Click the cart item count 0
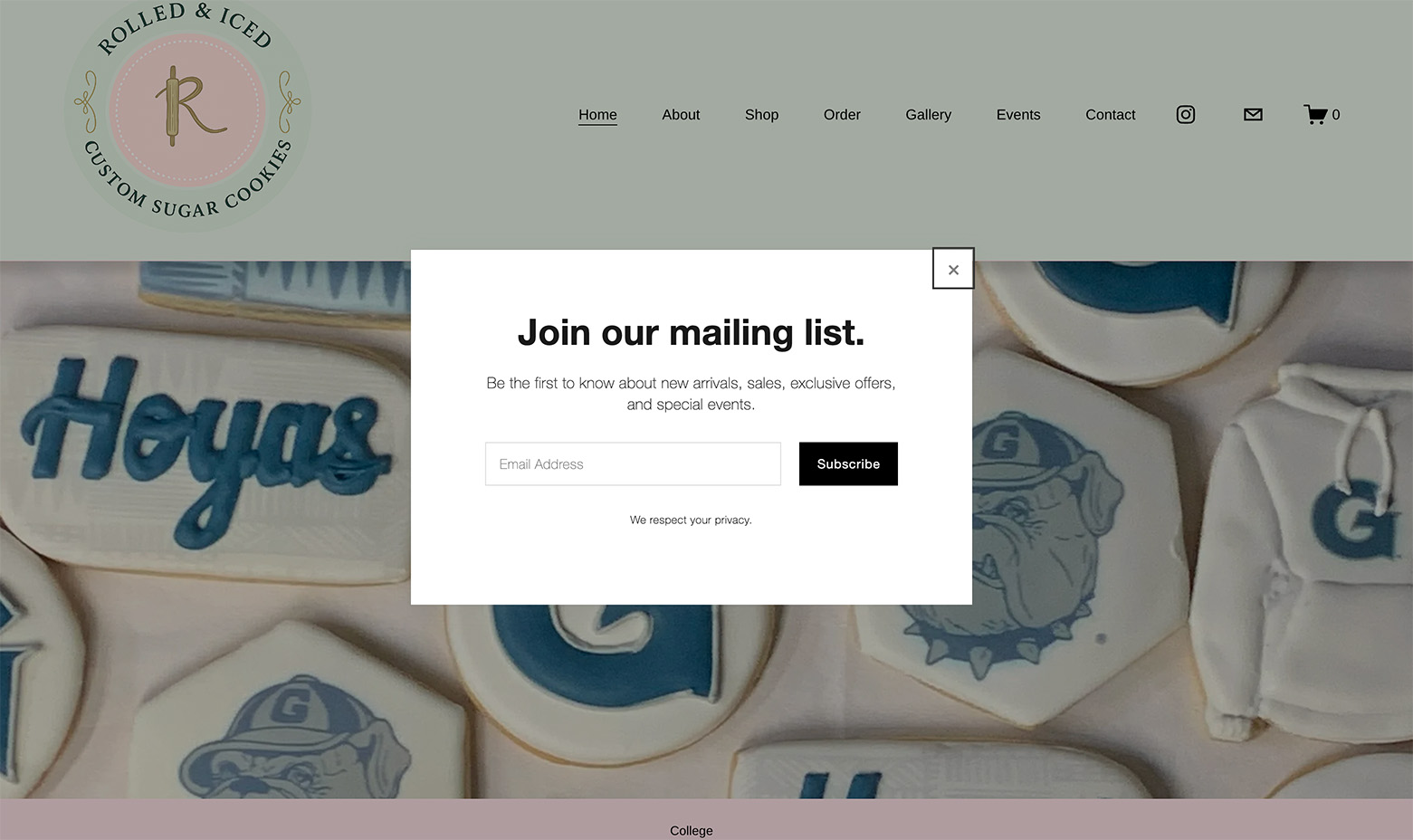 (1335, 115)
